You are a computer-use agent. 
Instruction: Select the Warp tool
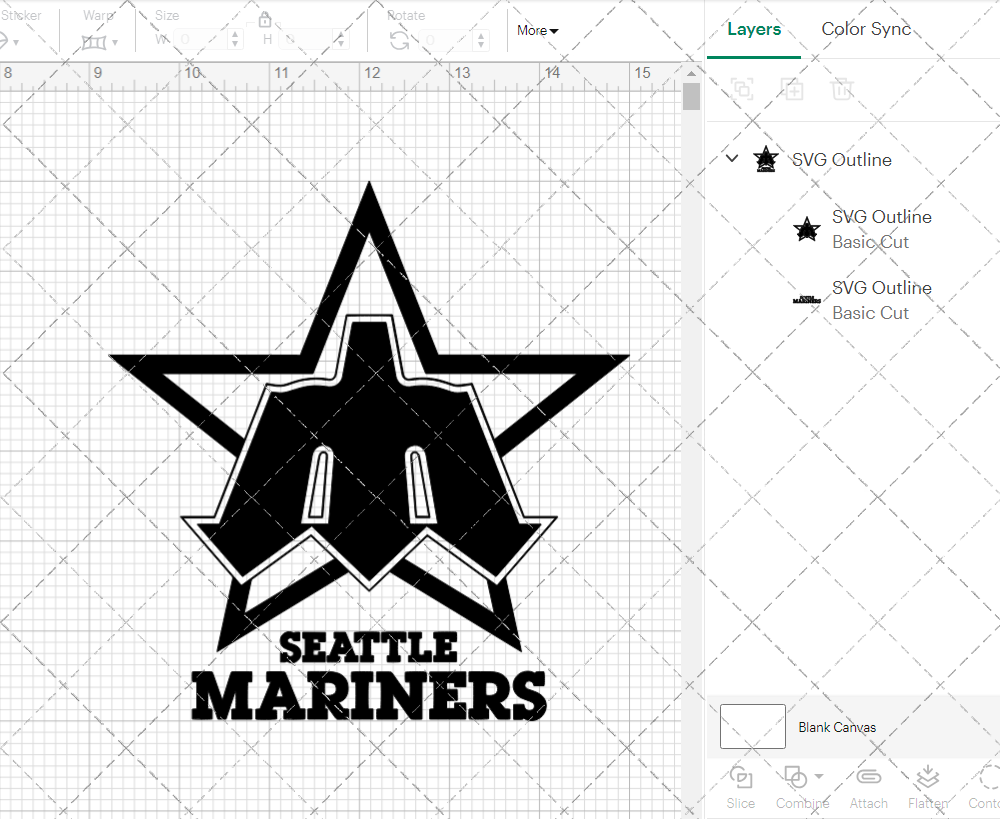(x=95, y=41)
